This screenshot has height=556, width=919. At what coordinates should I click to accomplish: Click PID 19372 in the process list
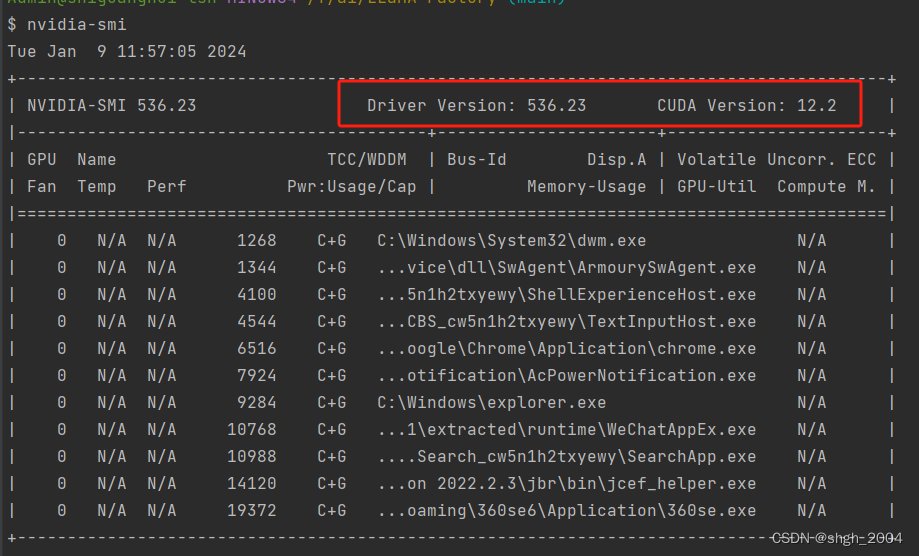point(251,510)
